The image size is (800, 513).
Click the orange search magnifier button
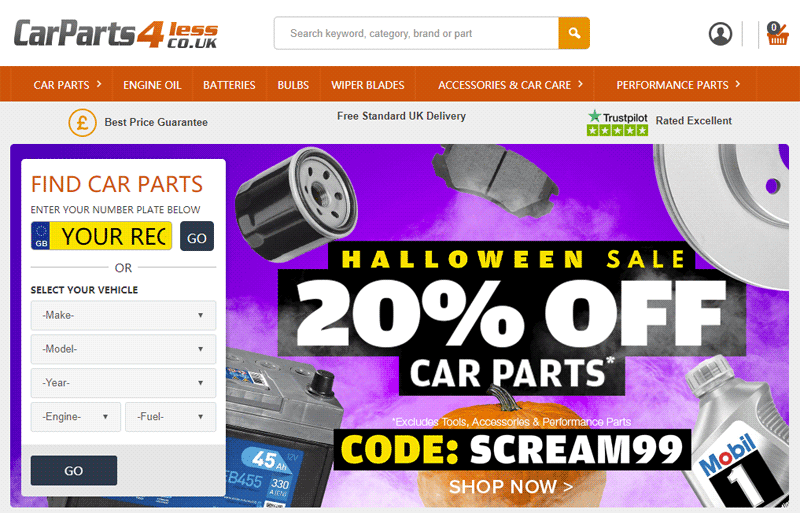click(574, 33)
